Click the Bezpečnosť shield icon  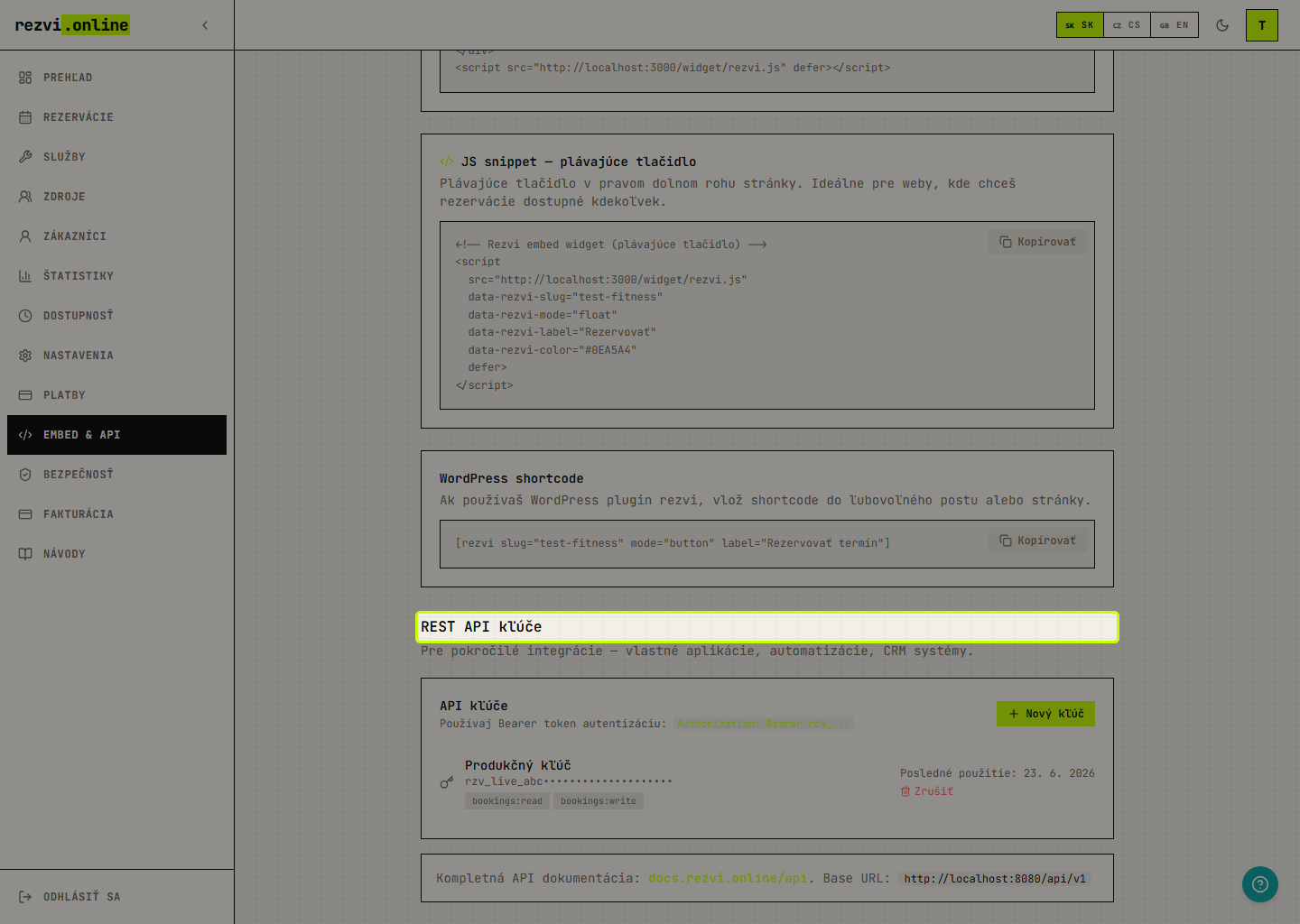tap(25, 475)
